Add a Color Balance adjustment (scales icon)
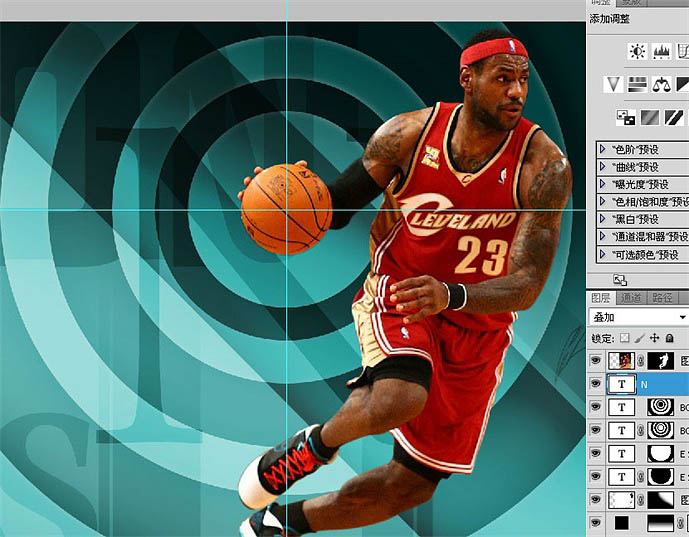This screenshot has height=537, width=689. tap(661, 84)
